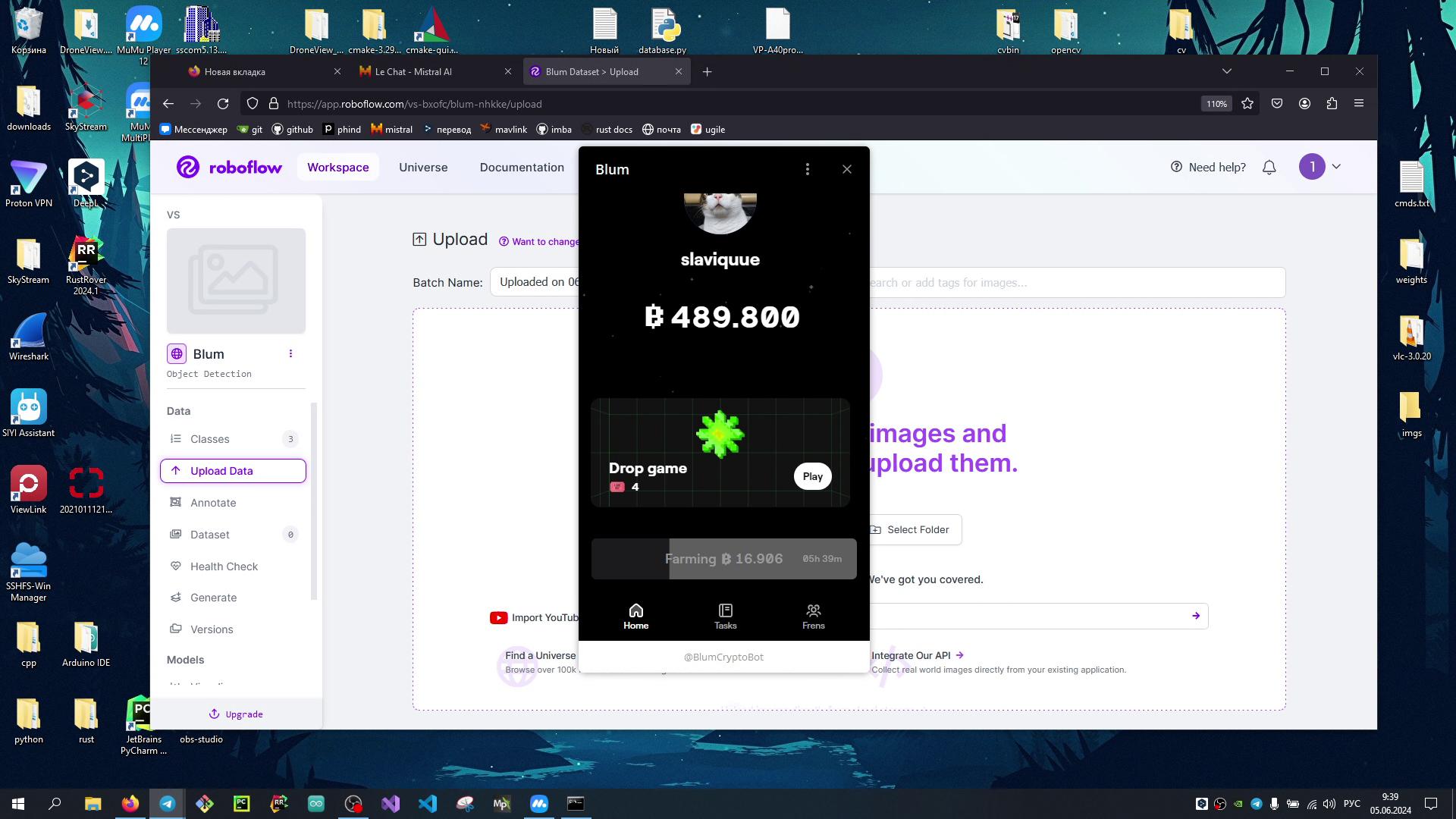Click Need help? link

[1208, 167]
